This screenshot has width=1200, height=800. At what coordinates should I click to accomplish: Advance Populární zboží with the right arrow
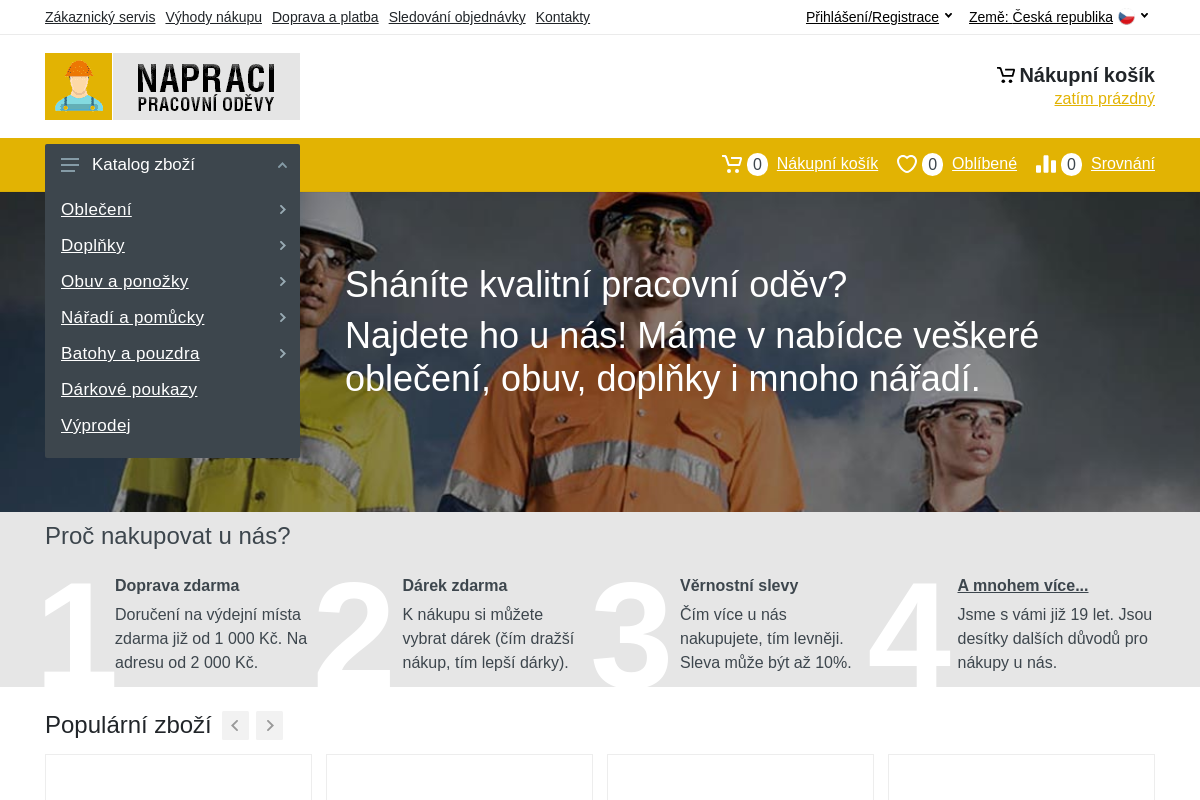[x=269, y=725]
